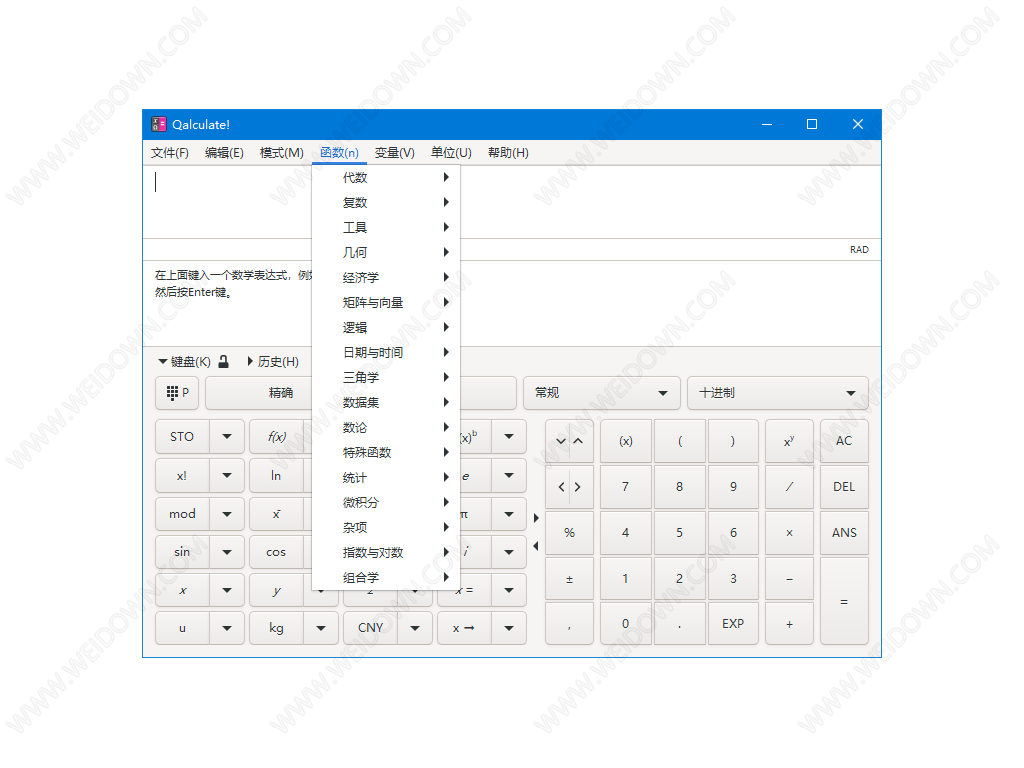This screenshot has width=1024, height=768.
Task: Open the 单位(U) menu
Action: coord(451,153)
